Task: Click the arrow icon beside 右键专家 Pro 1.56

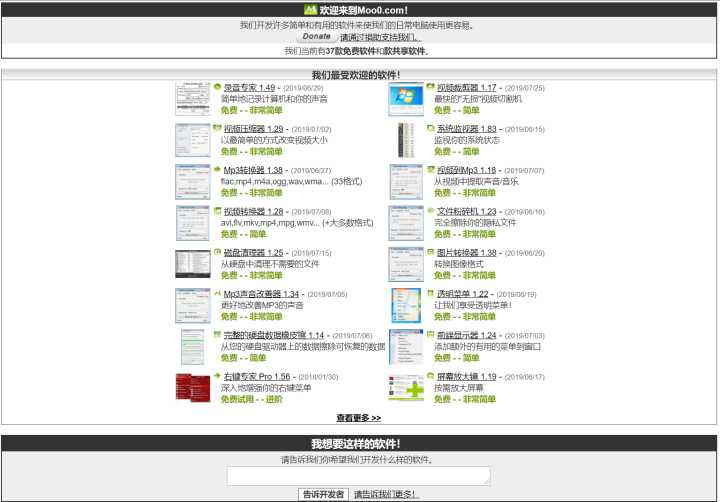Action: coord(217,376)
